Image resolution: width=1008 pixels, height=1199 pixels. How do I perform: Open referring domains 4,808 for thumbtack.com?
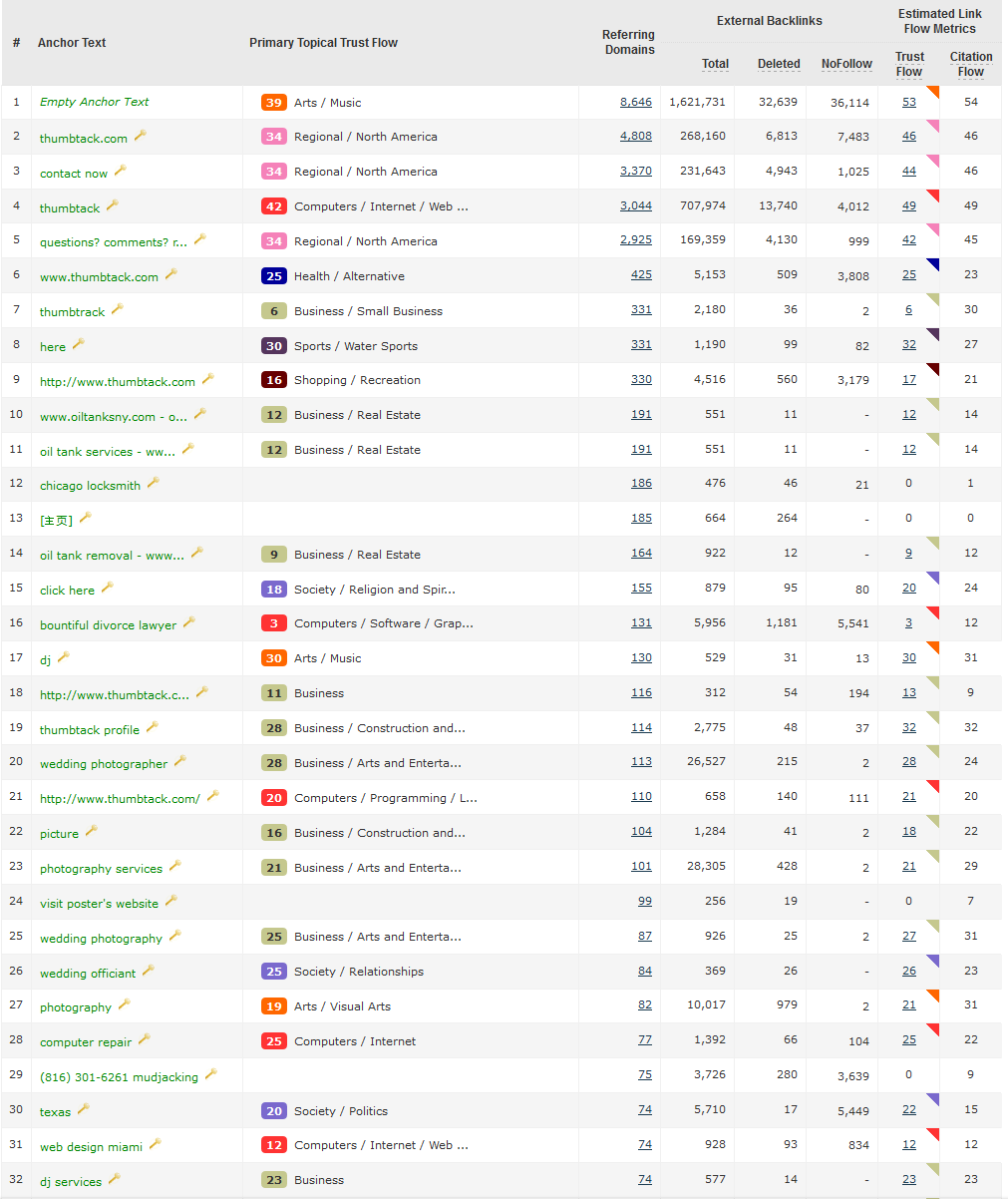pos(635,137)
